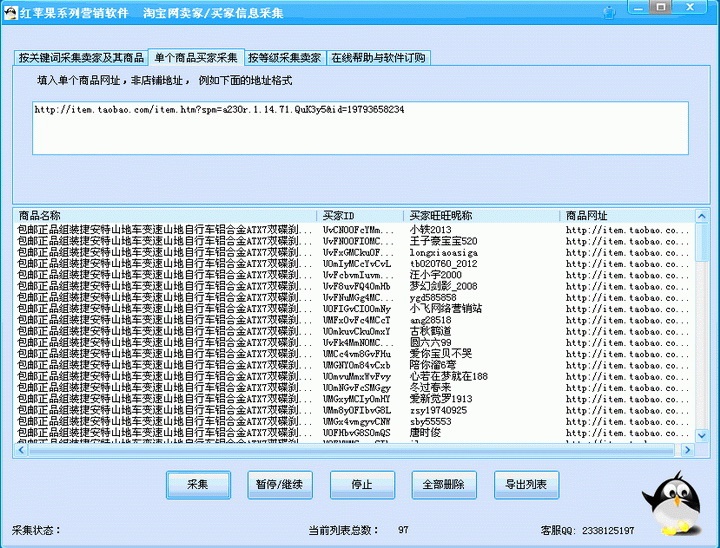The height and width of the screenshot is (548, 720).
Task: Select the row for buyer 心若在梦就在188
Action: pyautogui.click(x=355, y=376)
